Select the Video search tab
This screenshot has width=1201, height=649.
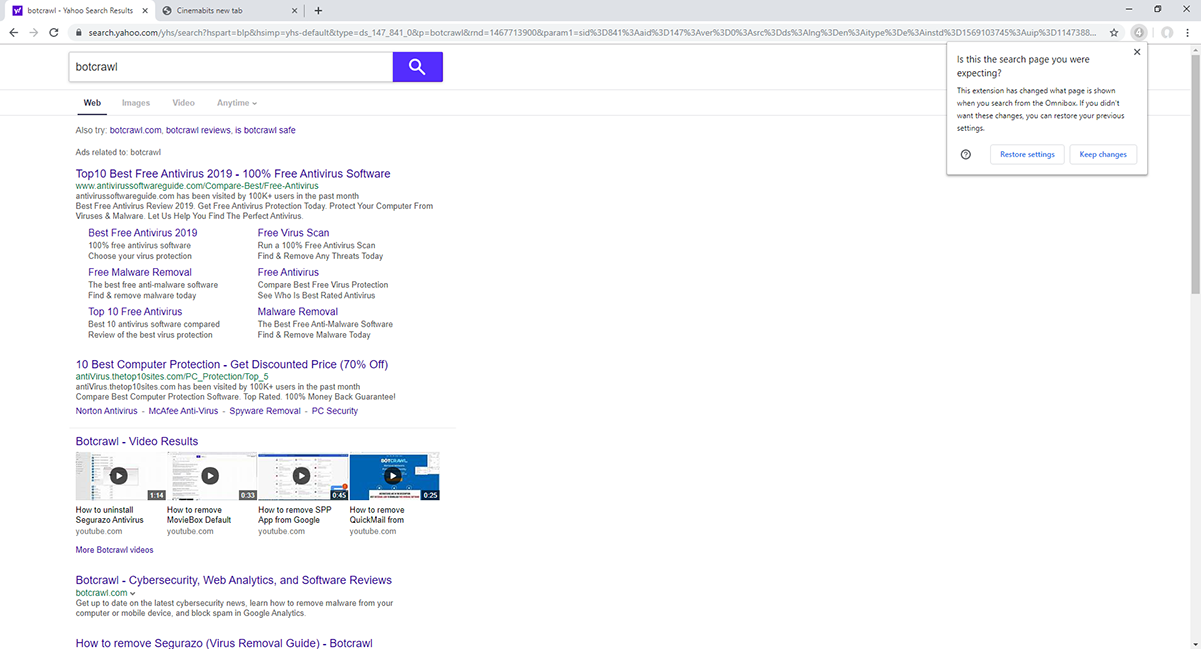pos(183,103)
